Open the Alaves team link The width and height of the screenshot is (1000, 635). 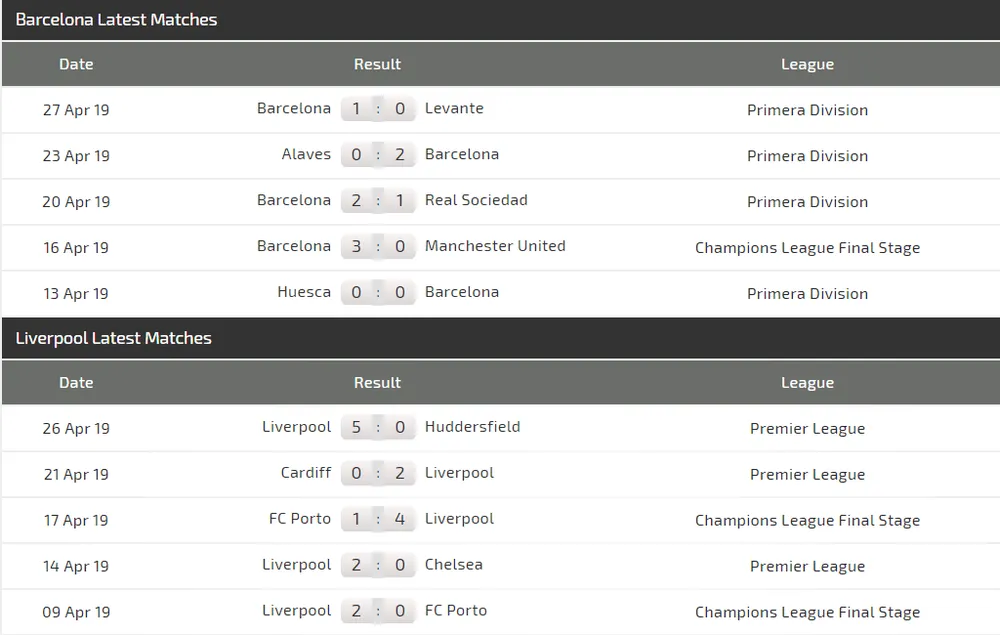coord(306,154)
